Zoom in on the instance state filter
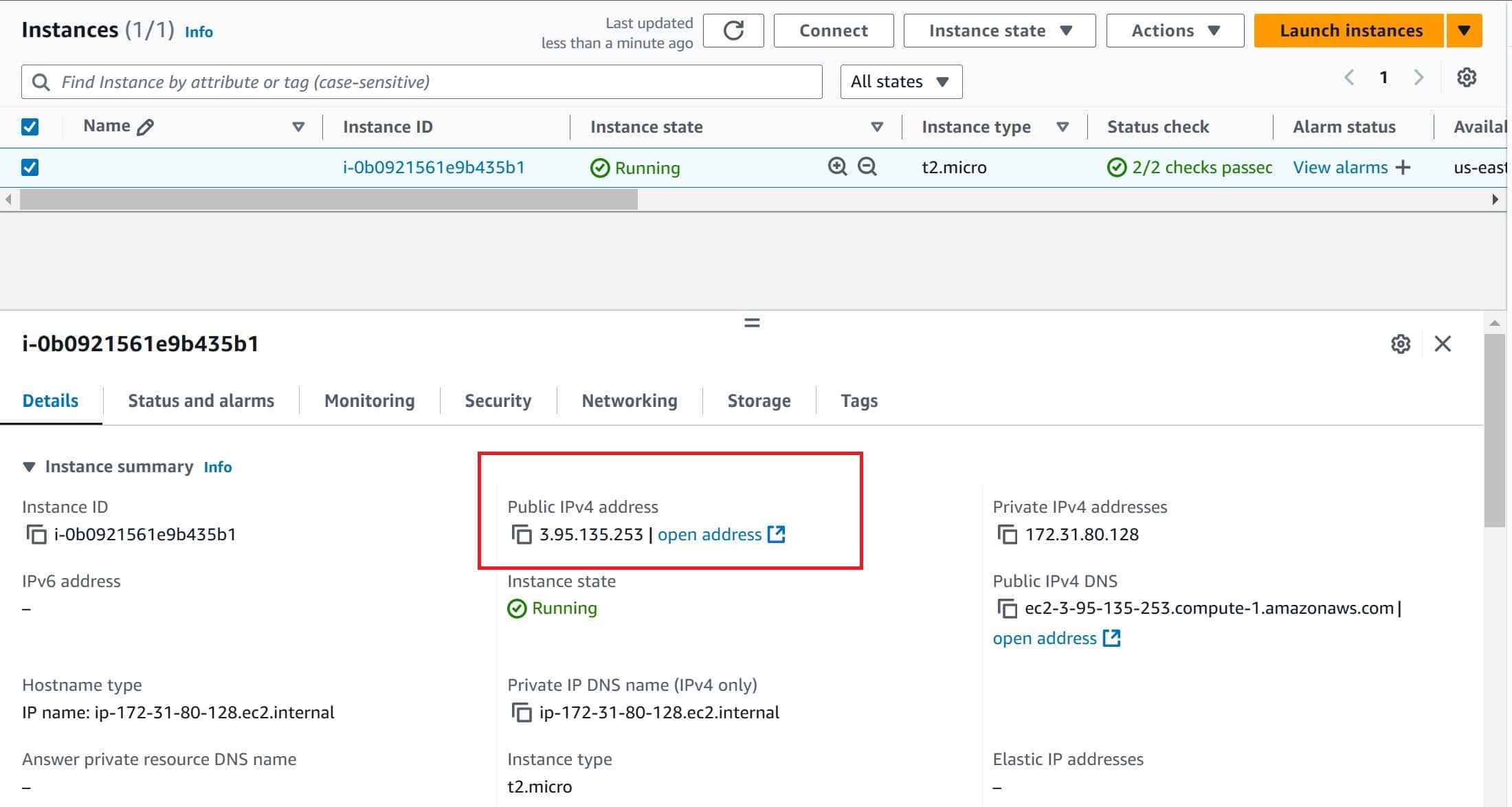This screenshot has height=807, width=1512. pyautogui.click(x=837, y=167)
